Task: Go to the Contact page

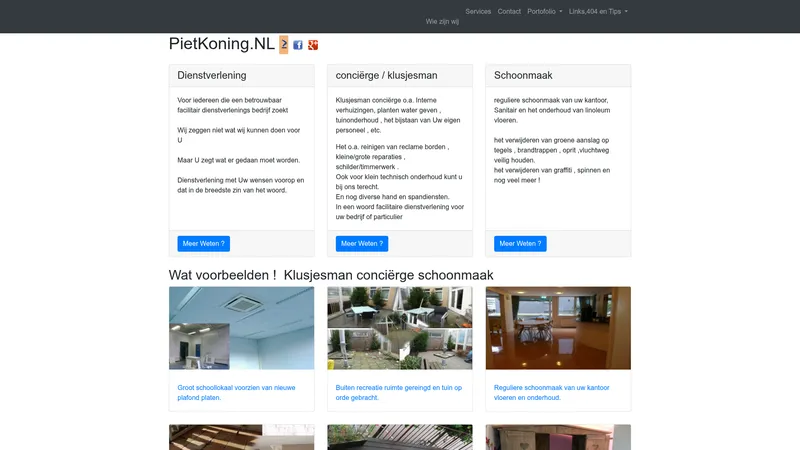Action: pos(509,11)
